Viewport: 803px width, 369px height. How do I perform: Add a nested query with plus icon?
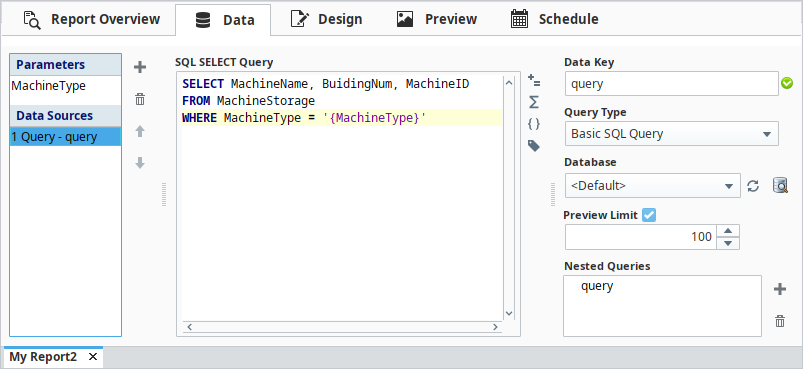tap(780, 290)
